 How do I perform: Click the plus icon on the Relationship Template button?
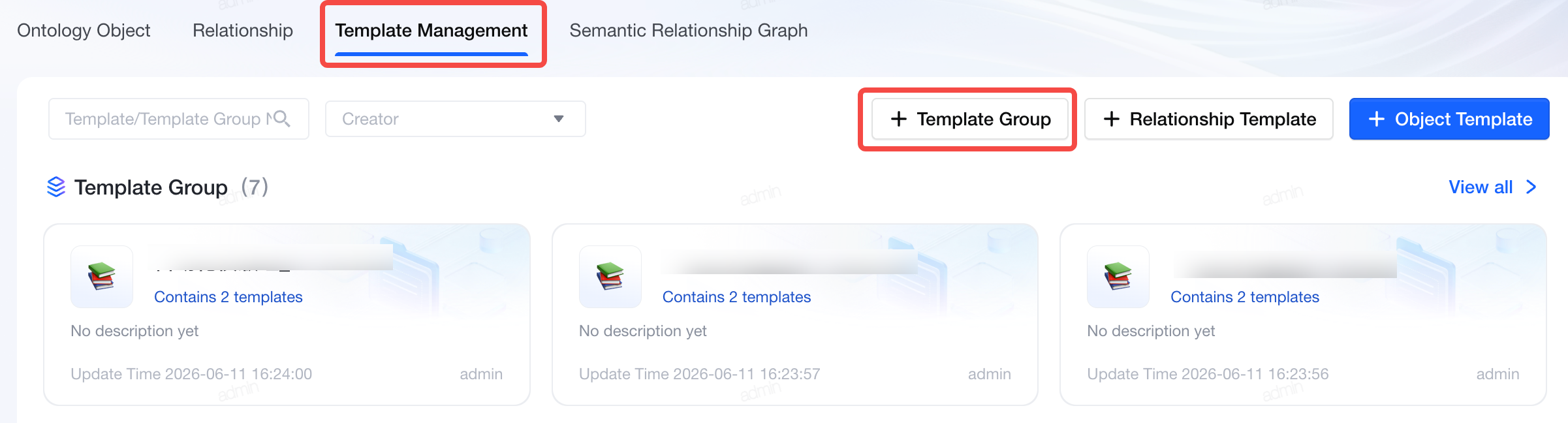point(1111,119)
